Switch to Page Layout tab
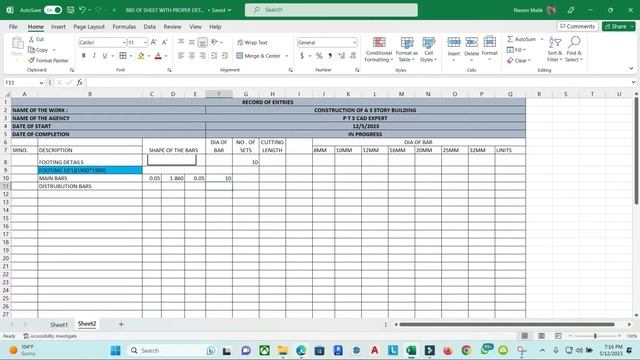This screenshot has width=640, height=360. point(89,27)
